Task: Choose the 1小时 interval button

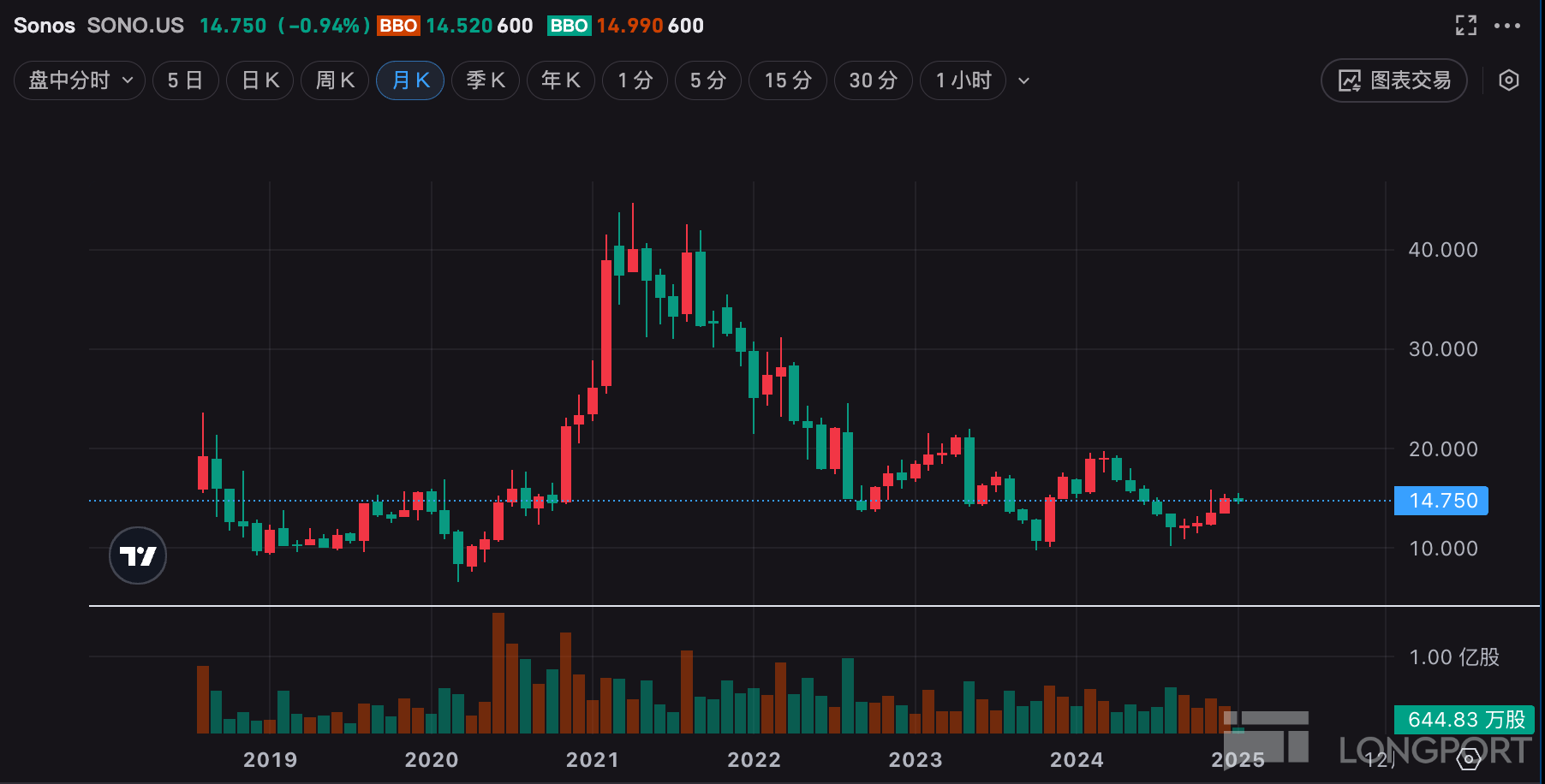Action: coord(963,80)
